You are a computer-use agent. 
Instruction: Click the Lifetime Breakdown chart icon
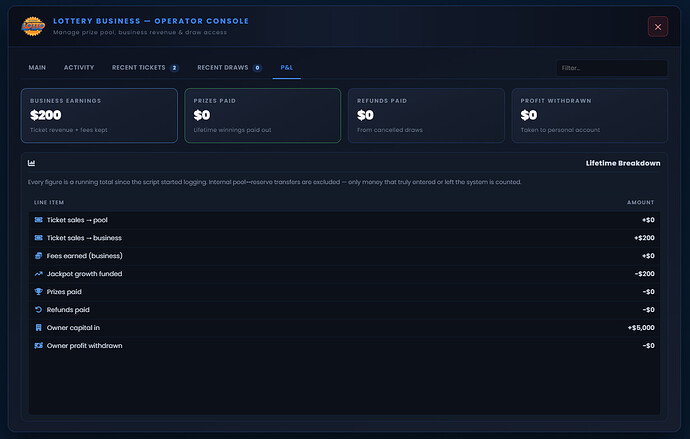coord(31,163)
